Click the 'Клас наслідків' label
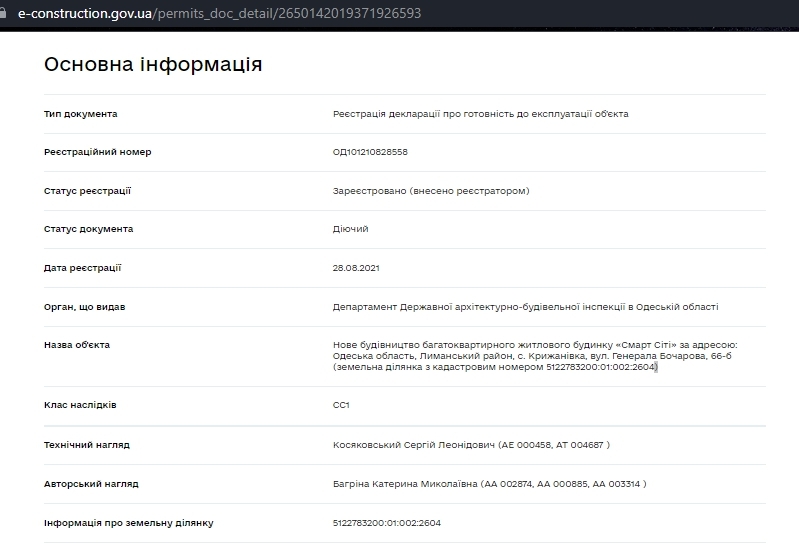The width and height of the screenshot is (799, 560). point(80,405)
